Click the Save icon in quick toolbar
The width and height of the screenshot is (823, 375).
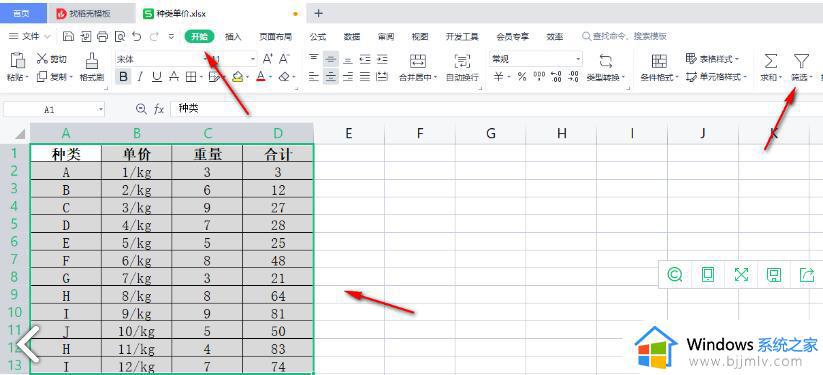tap(68, 36)
